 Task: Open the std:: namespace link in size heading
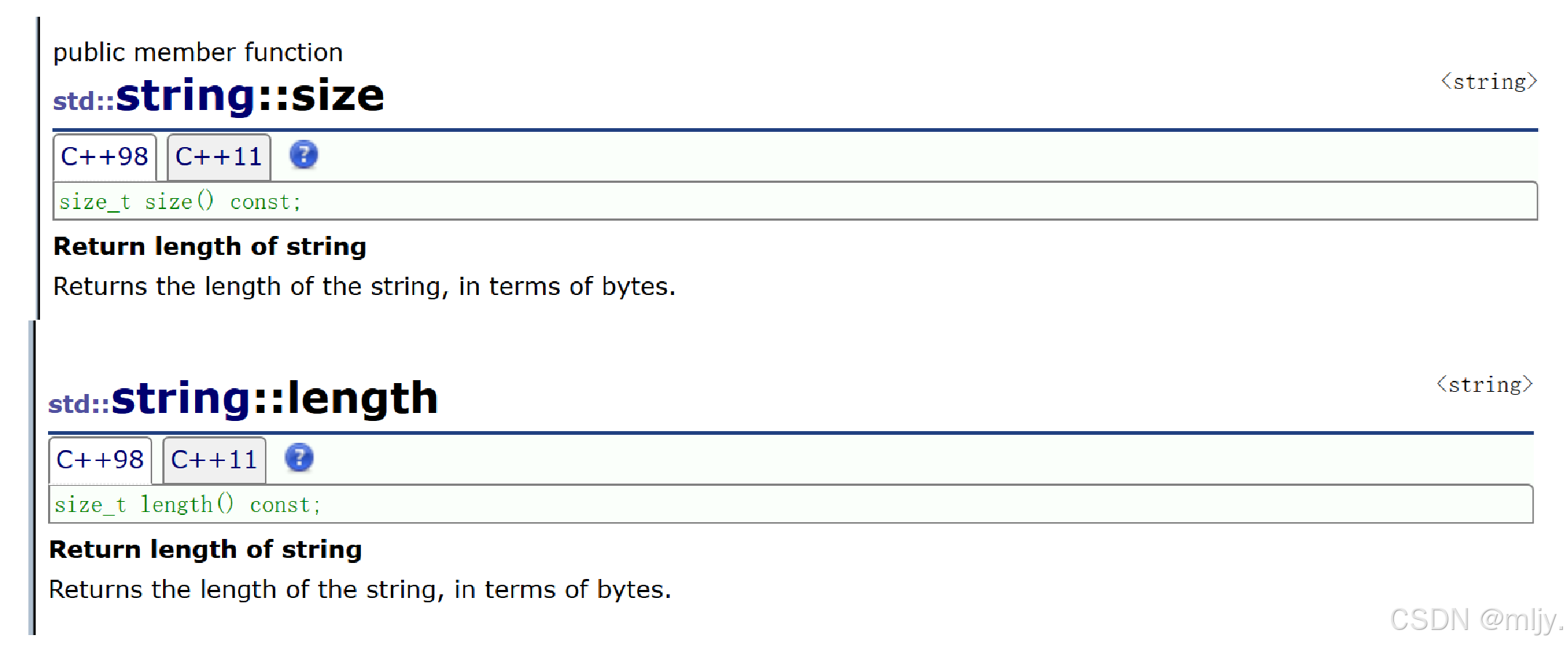(x=84, y=101)
